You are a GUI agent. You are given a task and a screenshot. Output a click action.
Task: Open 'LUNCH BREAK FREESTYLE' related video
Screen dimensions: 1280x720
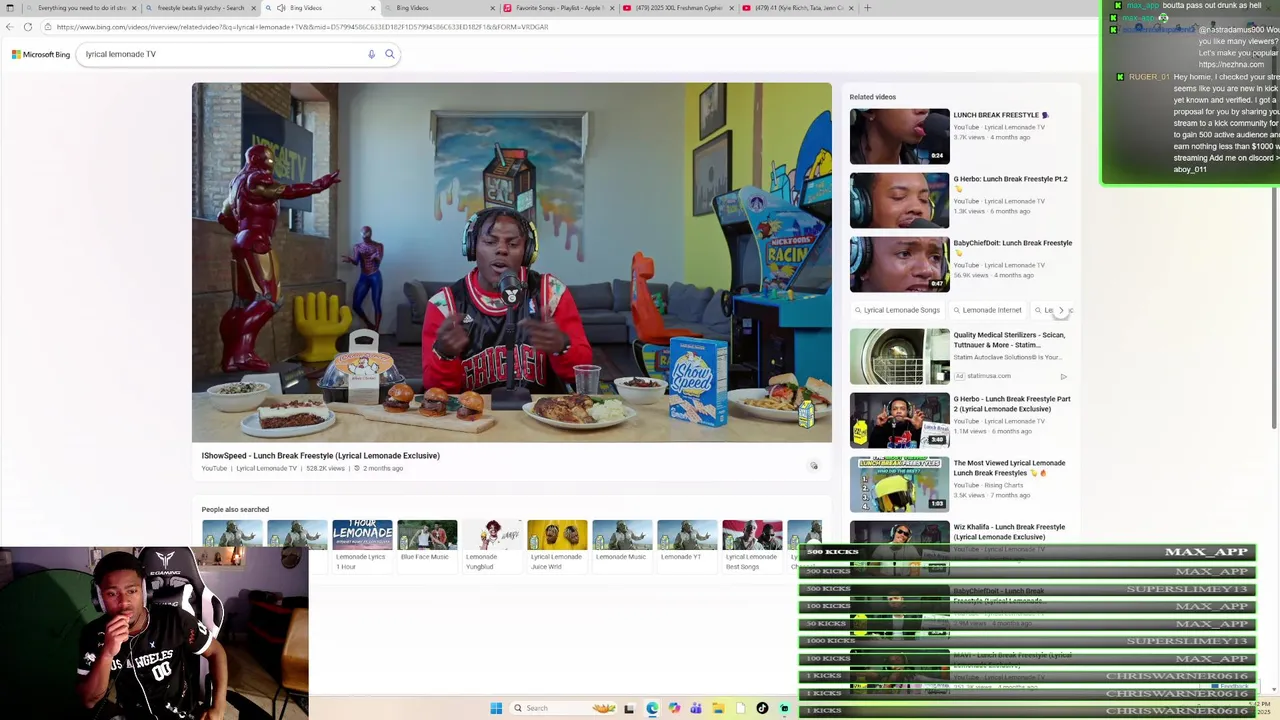pos(1001,115)
